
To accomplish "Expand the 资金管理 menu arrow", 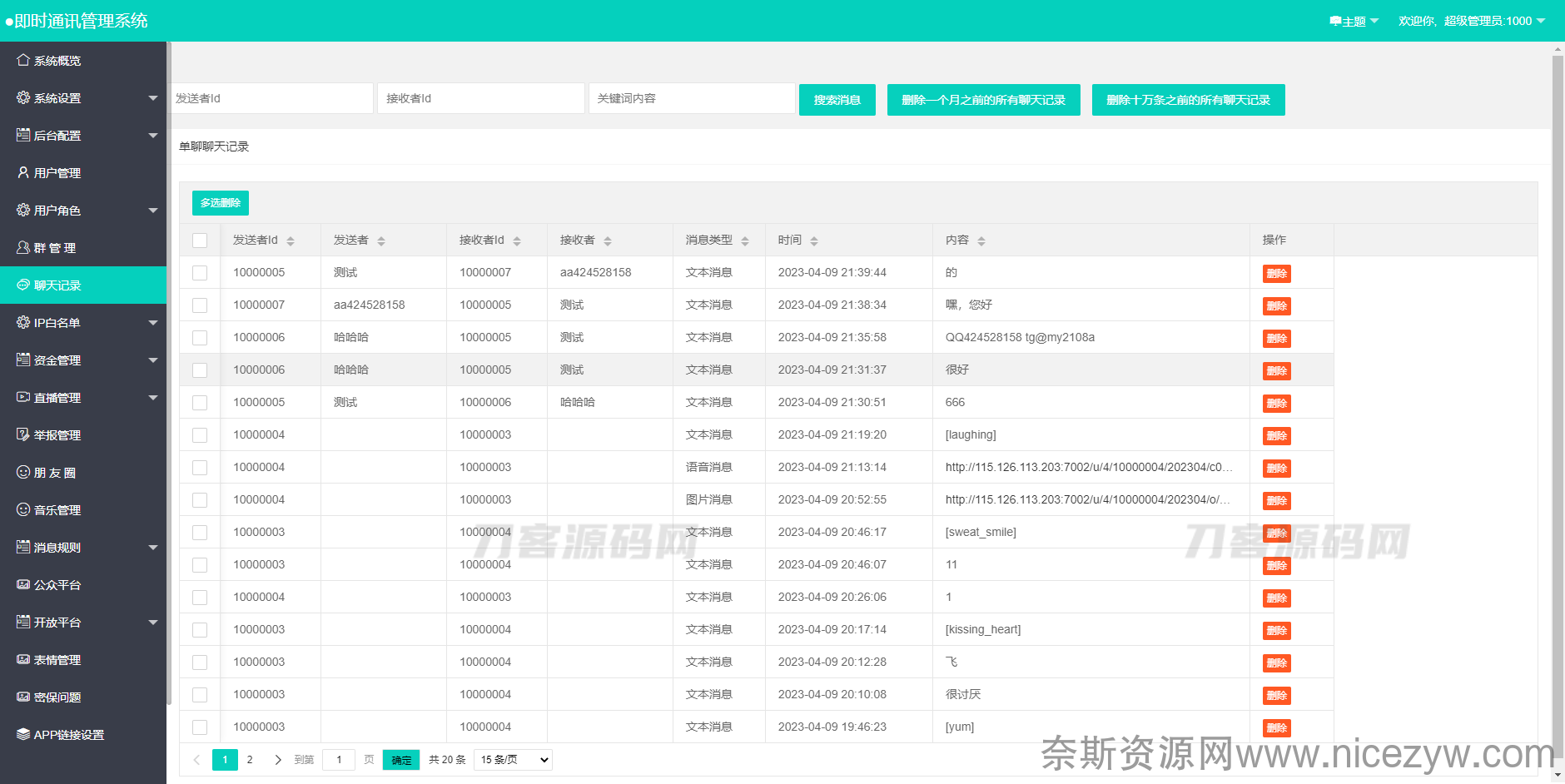I will [153, 360].
